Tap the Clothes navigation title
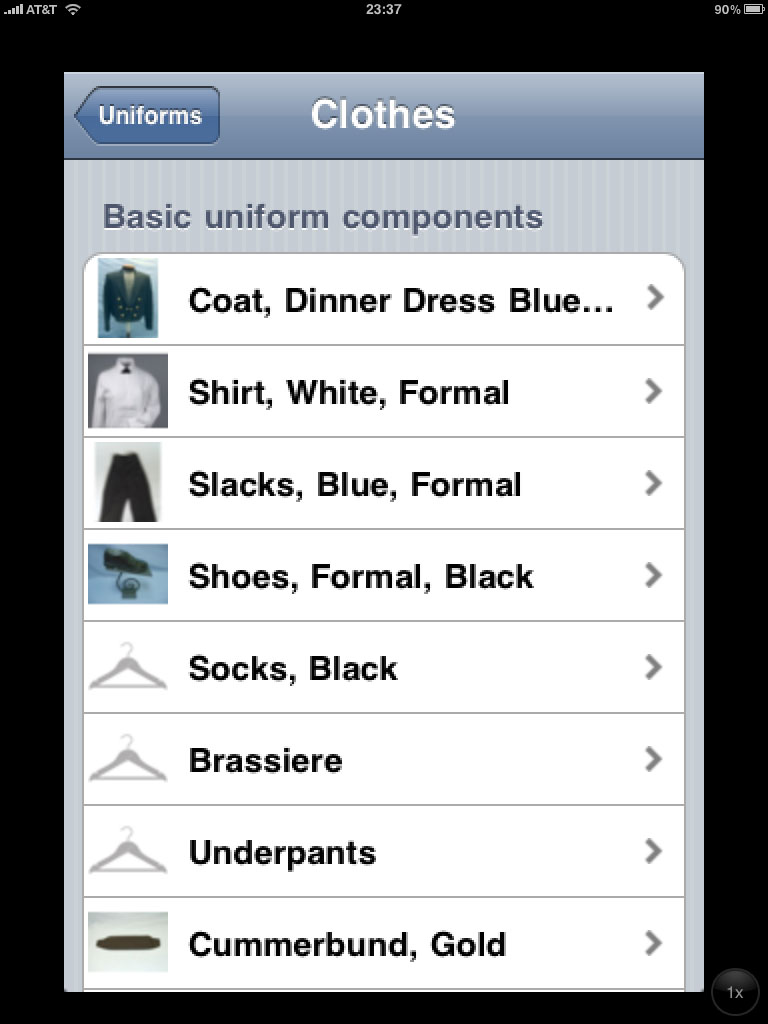Image resolution: width=768 pixels, height=1024 pixels. [x=383, y=115]
